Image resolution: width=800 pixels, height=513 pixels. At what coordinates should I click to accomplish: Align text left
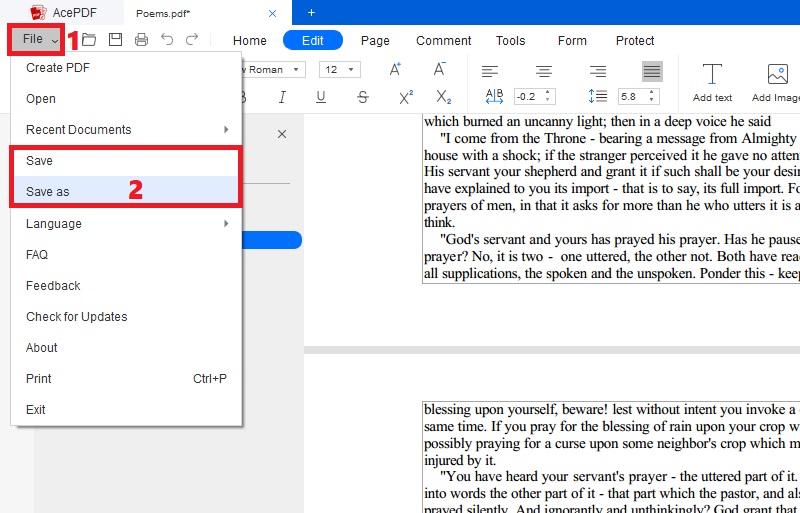tap(490, 71)
